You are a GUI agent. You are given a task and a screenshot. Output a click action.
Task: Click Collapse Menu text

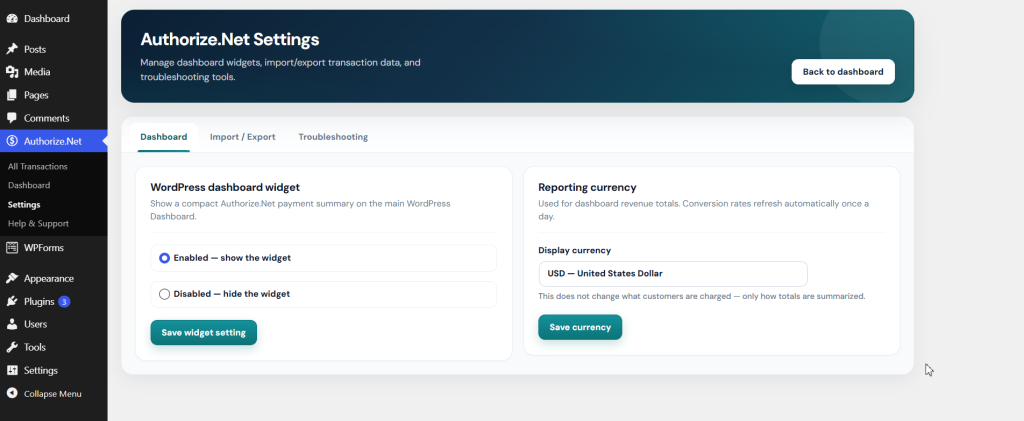coord(53,394)
